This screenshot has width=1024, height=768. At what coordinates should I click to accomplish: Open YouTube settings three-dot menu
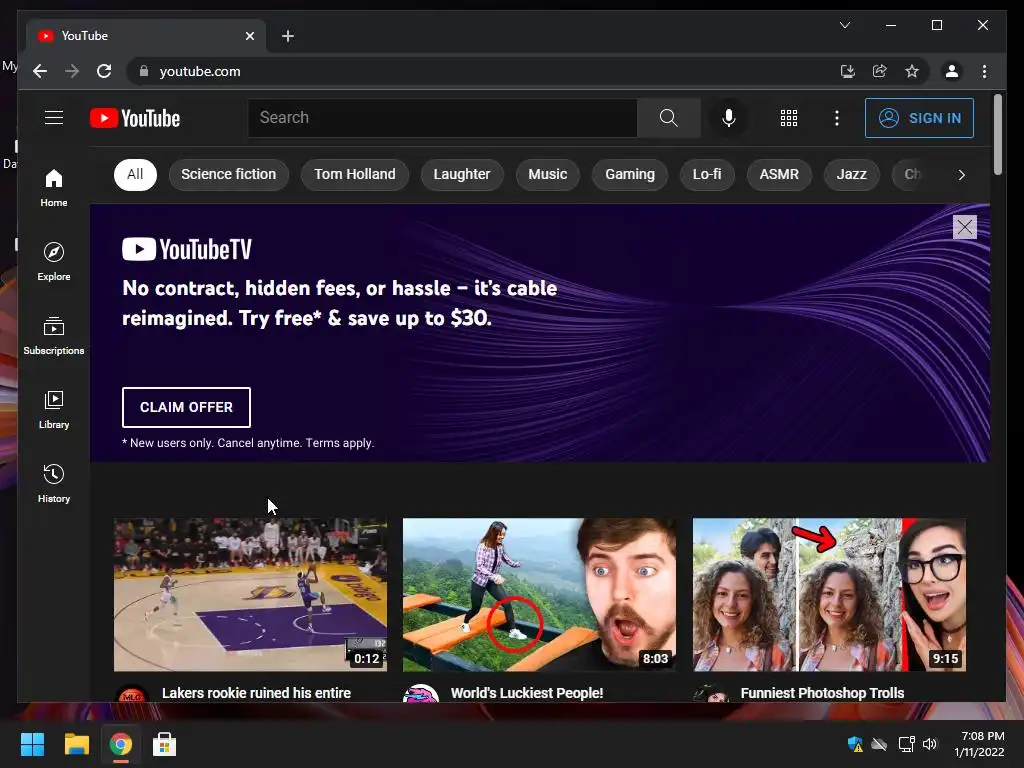(837, 118)
